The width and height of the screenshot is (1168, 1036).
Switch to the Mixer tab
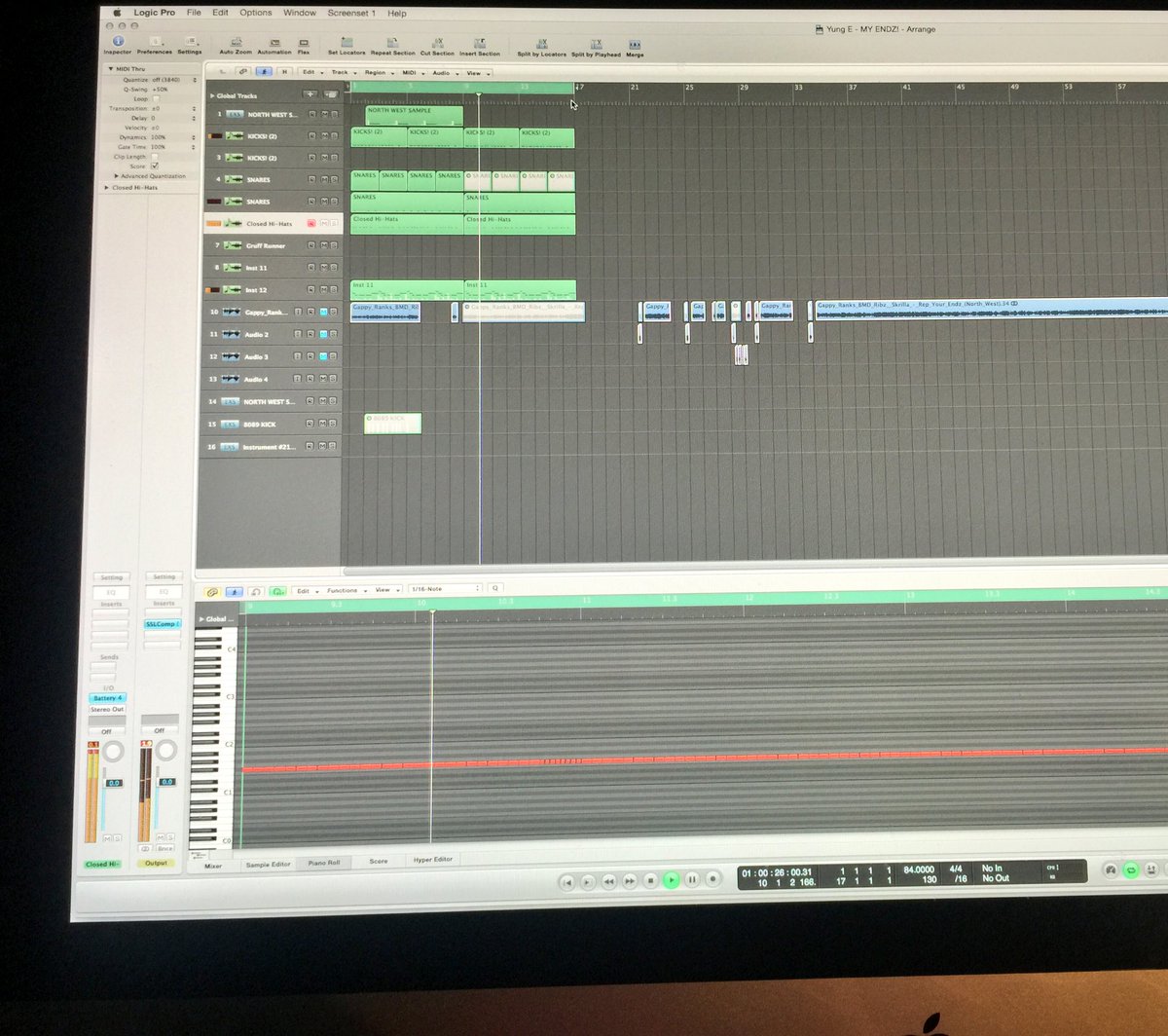coord(212,865)
